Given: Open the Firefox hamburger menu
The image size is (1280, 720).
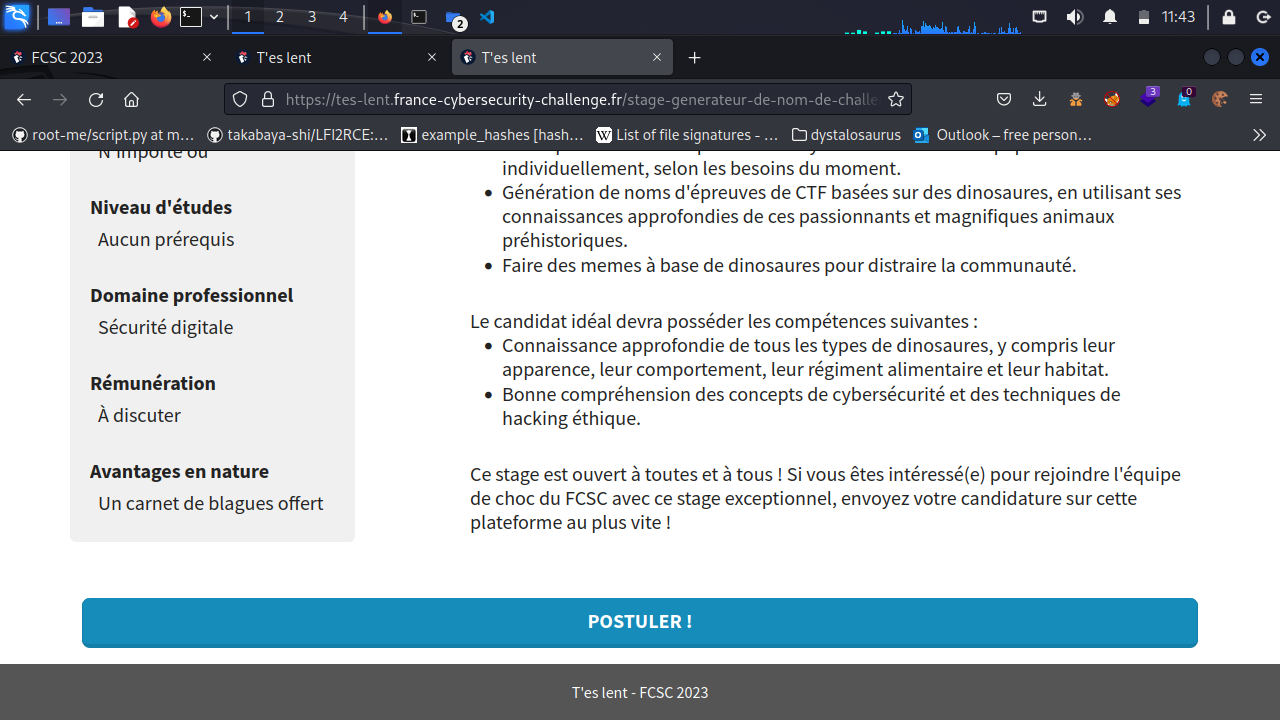Looking at the screenshot, I should pyautogui.click(x=1257, y=99).
